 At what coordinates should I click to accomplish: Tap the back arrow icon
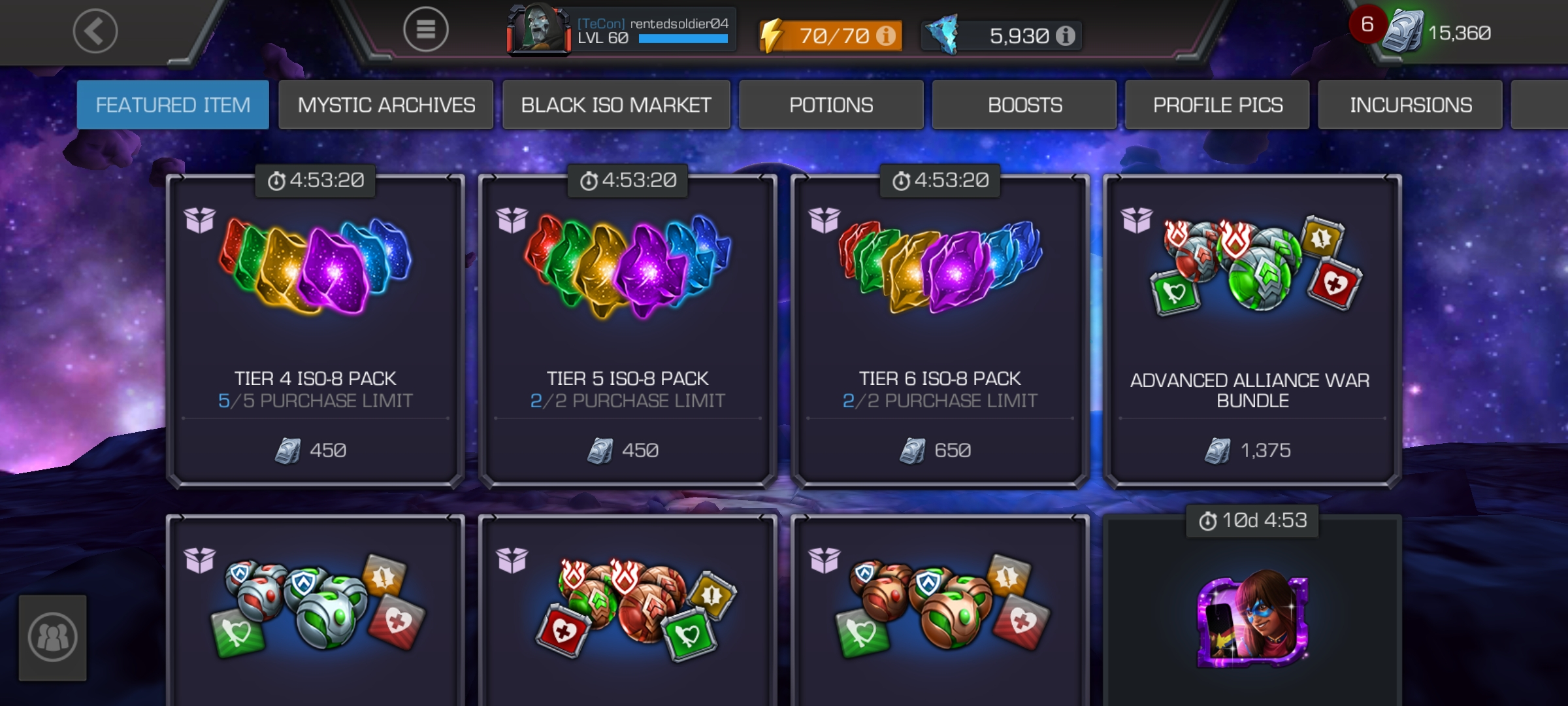(95, 31)
